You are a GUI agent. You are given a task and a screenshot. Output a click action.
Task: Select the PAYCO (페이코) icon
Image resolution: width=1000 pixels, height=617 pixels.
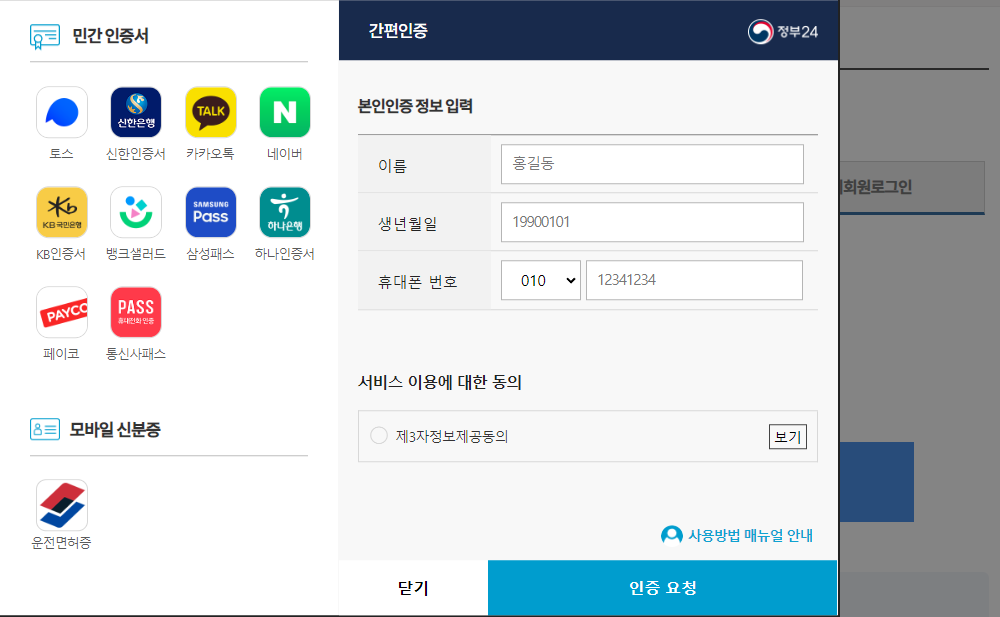62,312
